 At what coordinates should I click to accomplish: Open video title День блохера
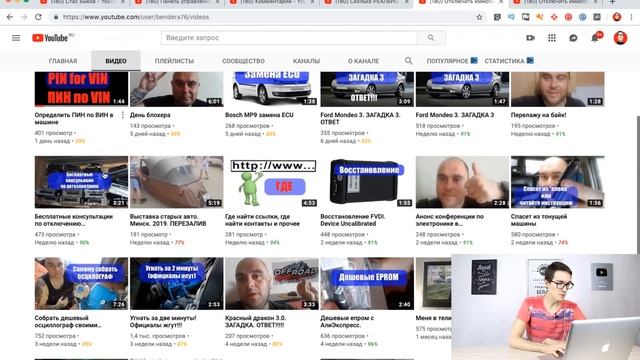[150, 115]
